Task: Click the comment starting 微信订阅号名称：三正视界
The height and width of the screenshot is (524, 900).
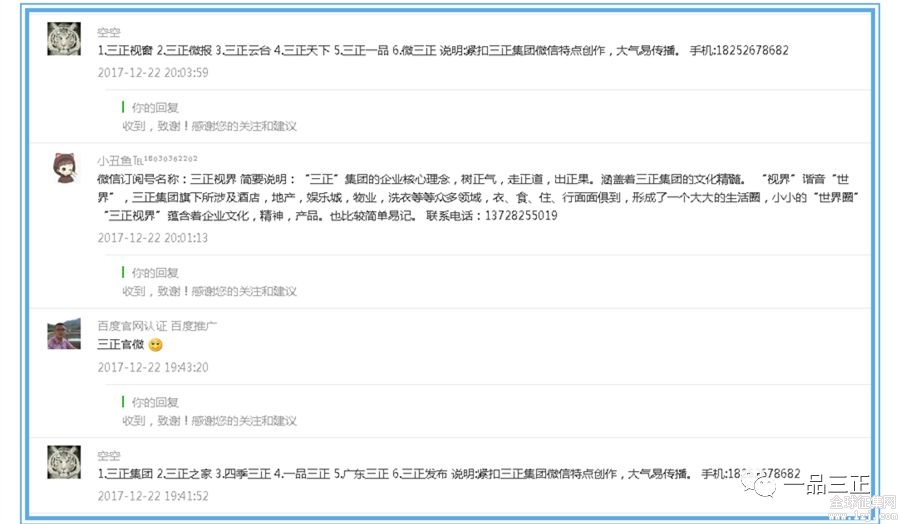Action: [x=478, y=197]
